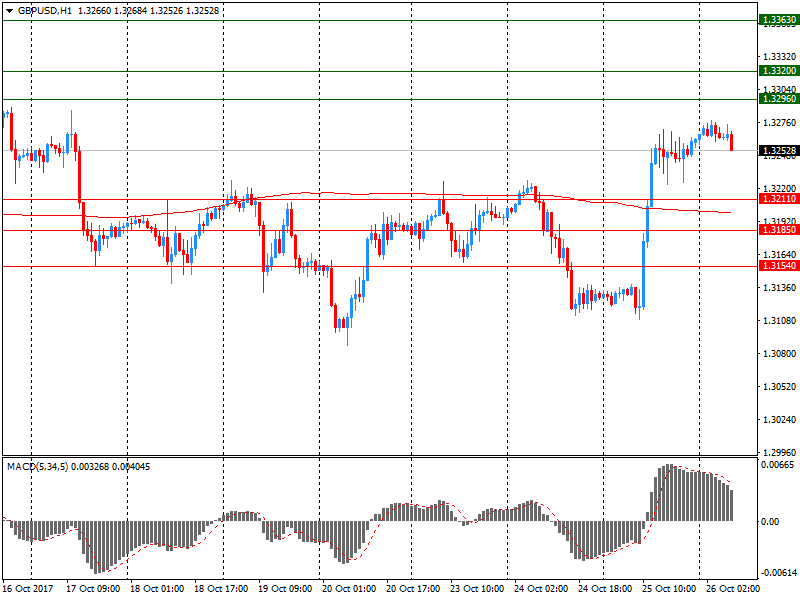
Task: Select the 1.30800 price scale value
Action: 780,354
